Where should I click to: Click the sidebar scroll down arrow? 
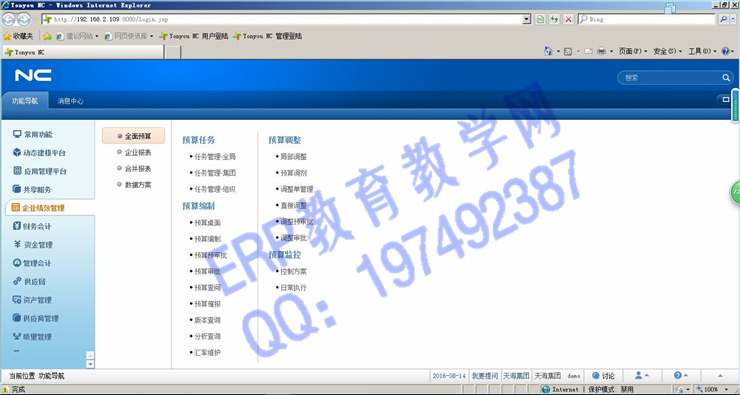point(90,364)
